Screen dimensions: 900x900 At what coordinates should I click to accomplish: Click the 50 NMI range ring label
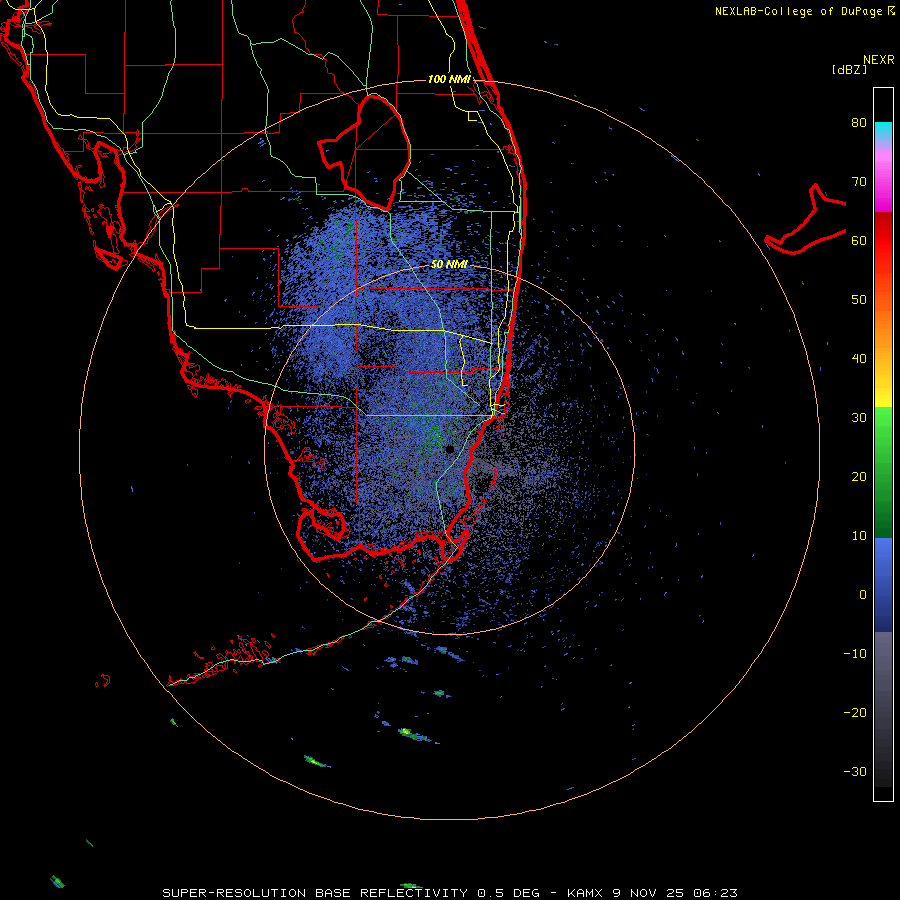(x=449, y=264)
